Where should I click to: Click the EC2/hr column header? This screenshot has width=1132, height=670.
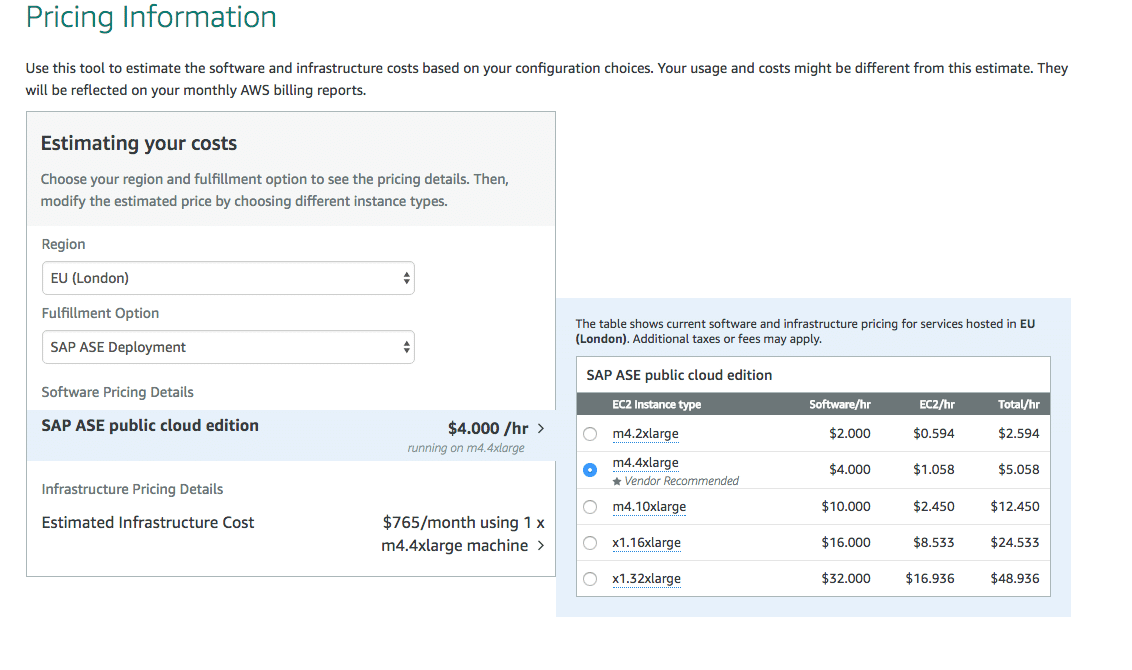[936, 404]
